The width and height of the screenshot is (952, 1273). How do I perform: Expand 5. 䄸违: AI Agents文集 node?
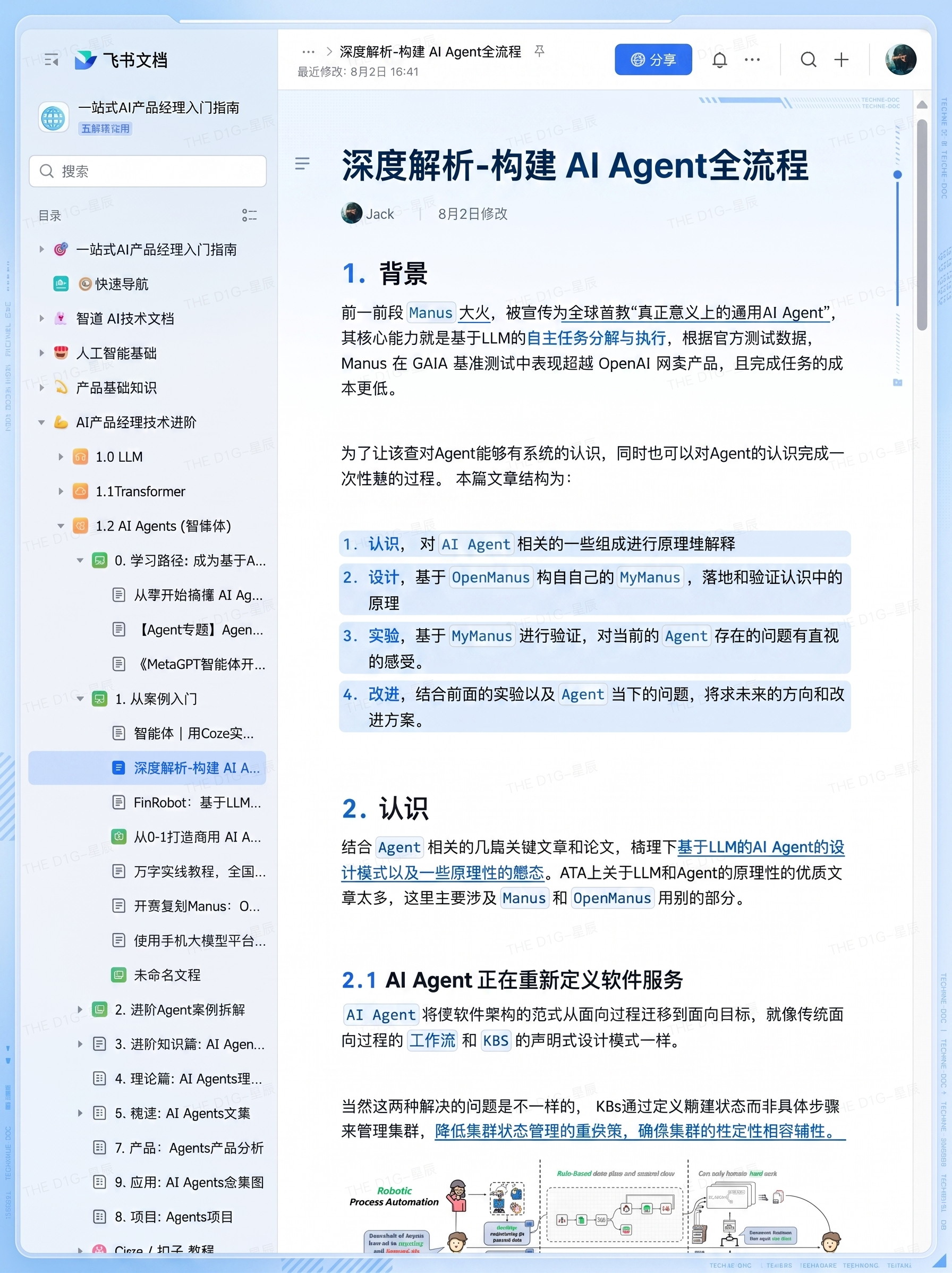81,1113
